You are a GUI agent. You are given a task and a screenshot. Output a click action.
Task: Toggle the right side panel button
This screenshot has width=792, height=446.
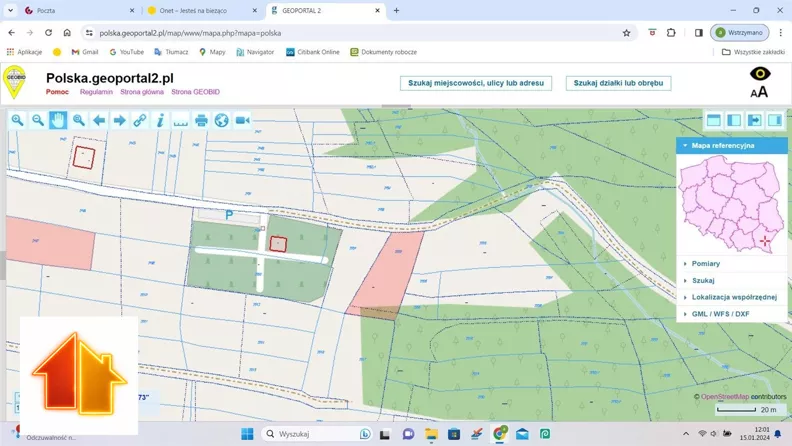[x=775, y=120]
